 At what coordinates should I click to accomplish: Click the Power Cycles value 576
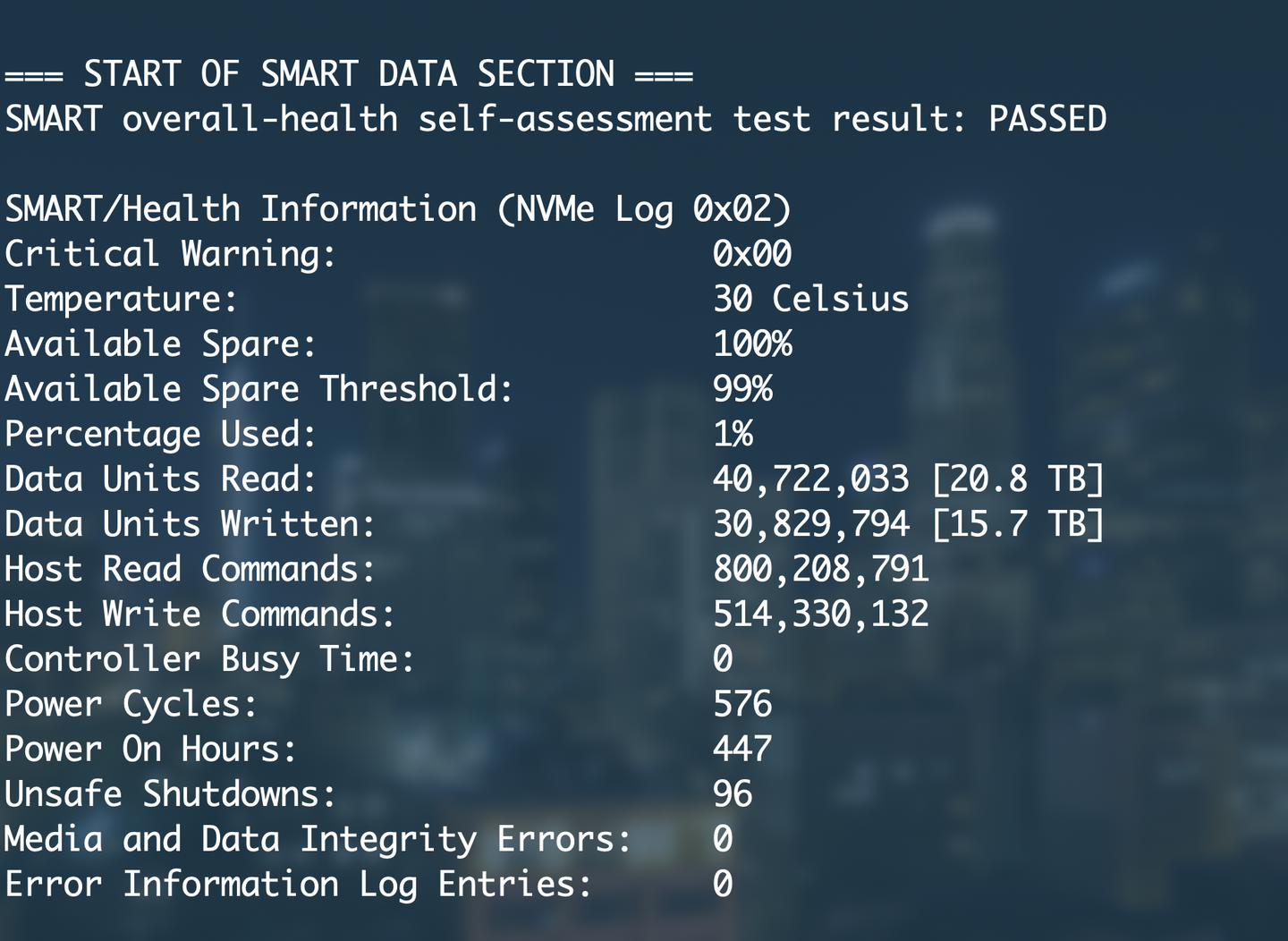(742, 704)
